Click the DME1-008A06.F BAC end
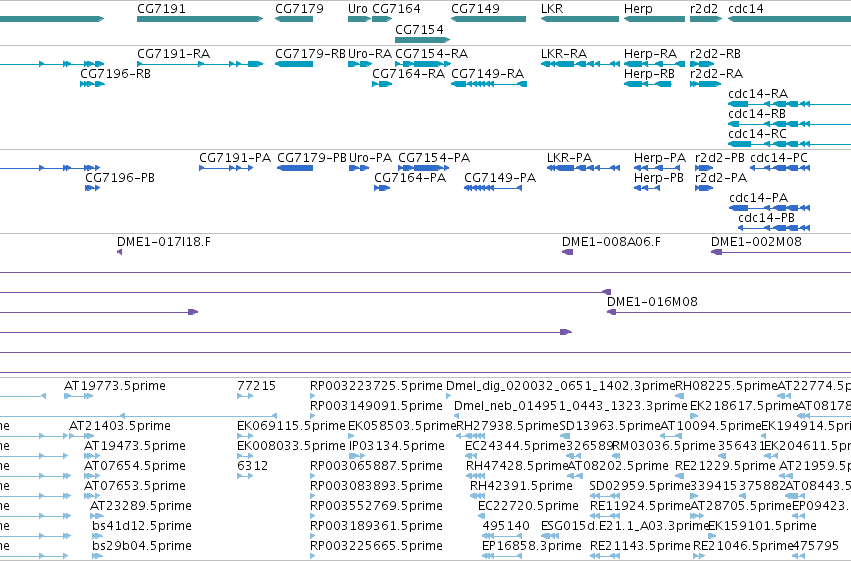Screen dimensions: 851x561 click(568, 252)
